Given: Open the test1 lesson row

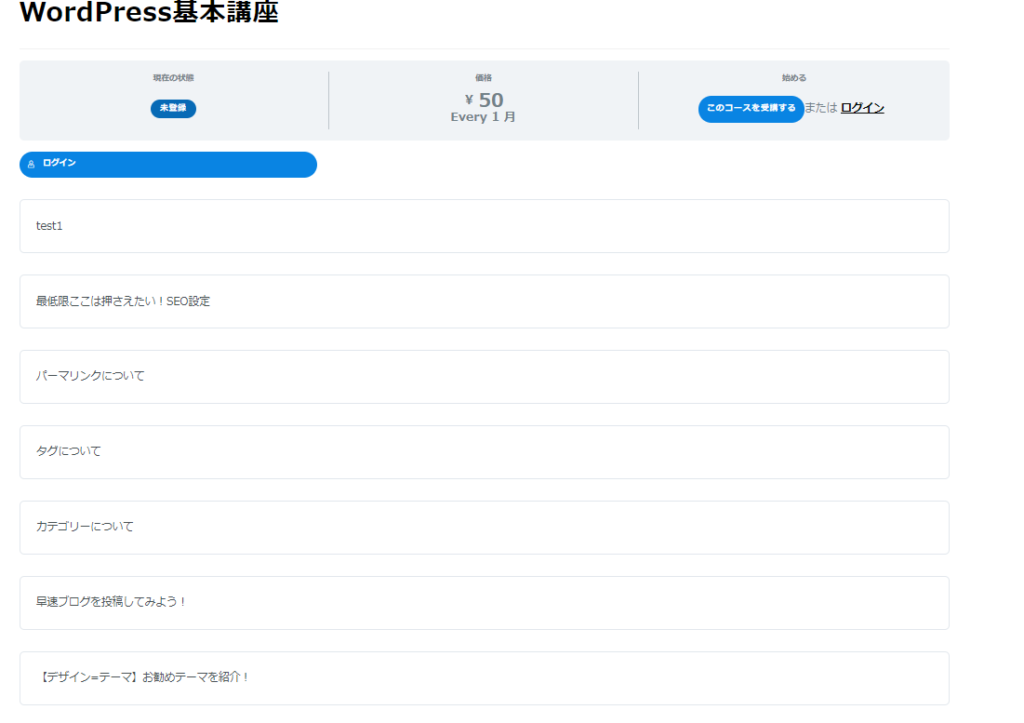Looking at the screenshot, I should point(484,226).
